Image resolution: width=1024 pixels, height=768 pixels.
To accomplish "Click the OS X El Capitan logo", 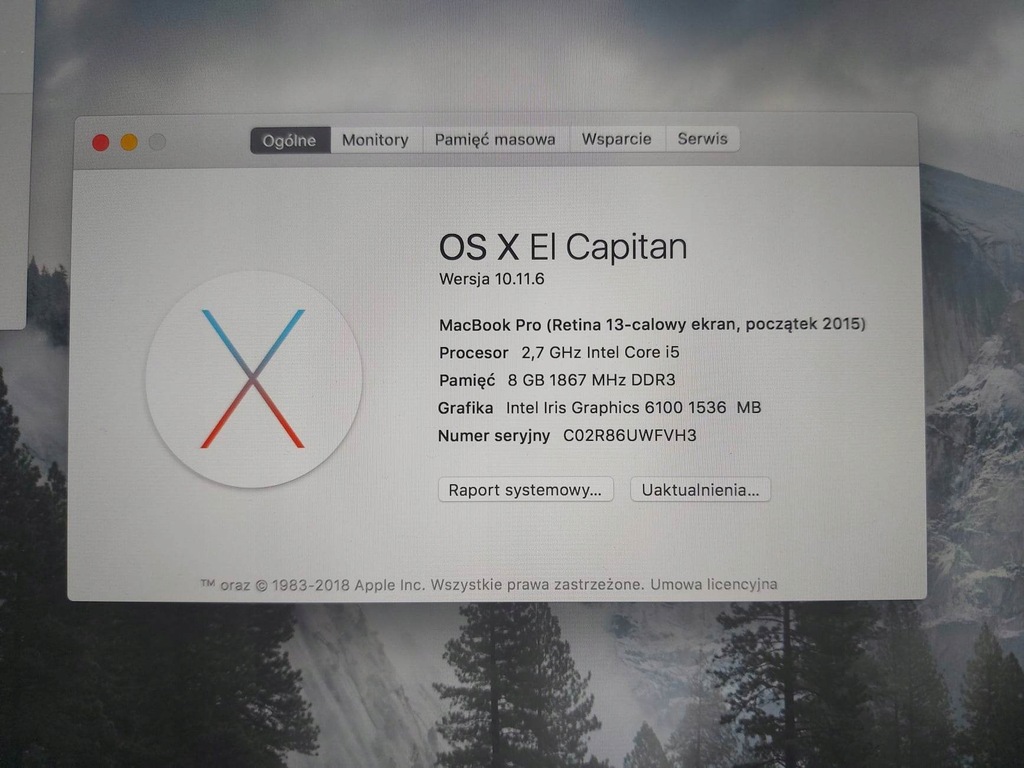I will tap(253, 379).
